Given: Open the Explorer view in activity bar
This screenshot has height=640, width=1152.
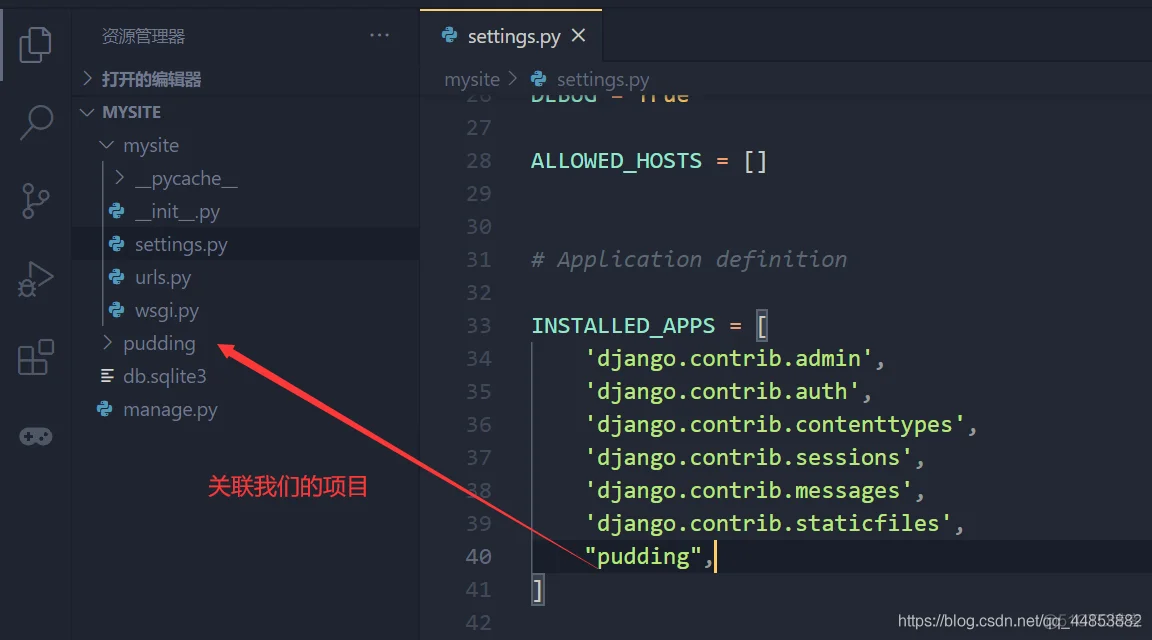Looking at the screenshot, I should point(35,45).
